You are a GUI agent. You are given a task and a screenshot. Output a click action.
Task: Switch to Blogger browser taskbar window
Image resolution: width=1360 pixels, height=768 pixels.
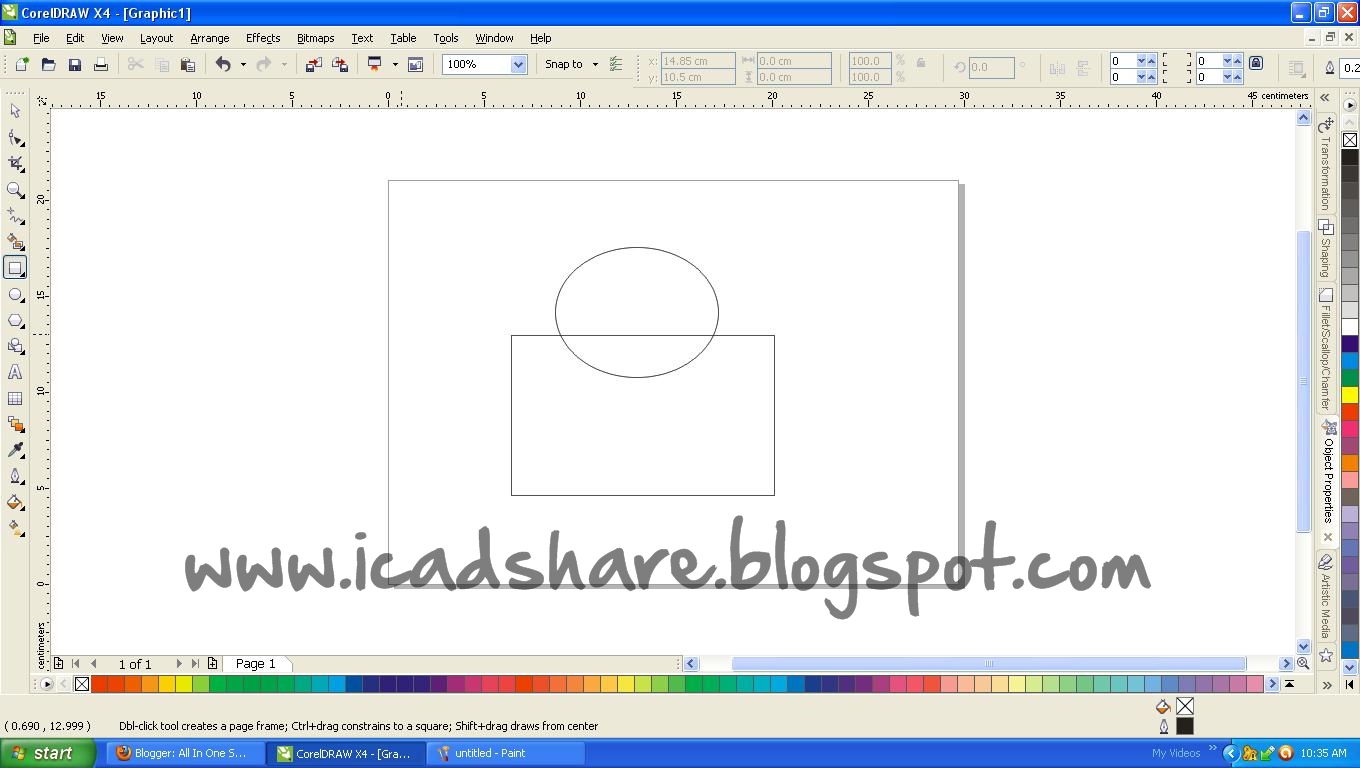click(x=186, y=753)
